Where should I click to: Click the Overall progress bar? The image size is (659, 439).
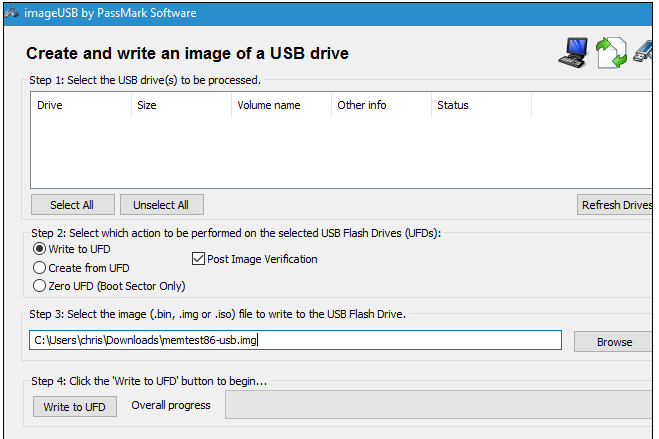pos(439,405)
